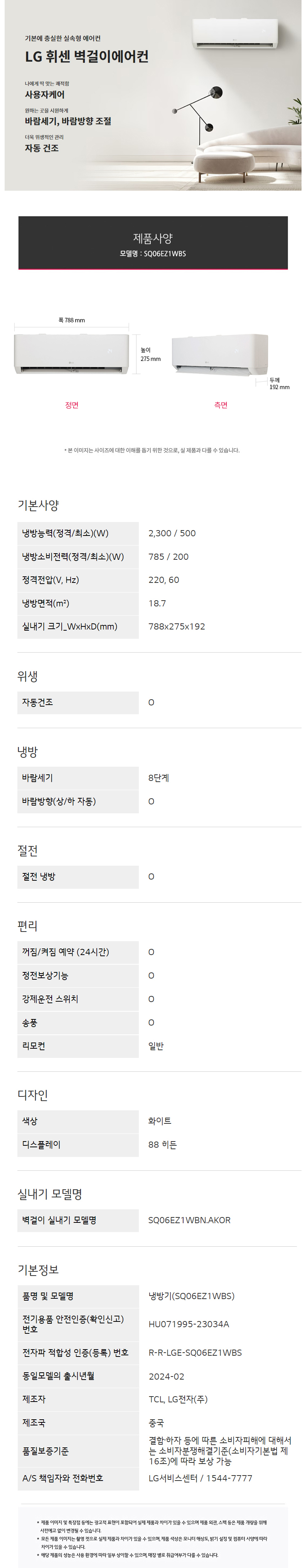Click the LG서비스센터 1544-7777 phone number
The height and width of the screenshot is (1568, 305).
pos(200,1478)
